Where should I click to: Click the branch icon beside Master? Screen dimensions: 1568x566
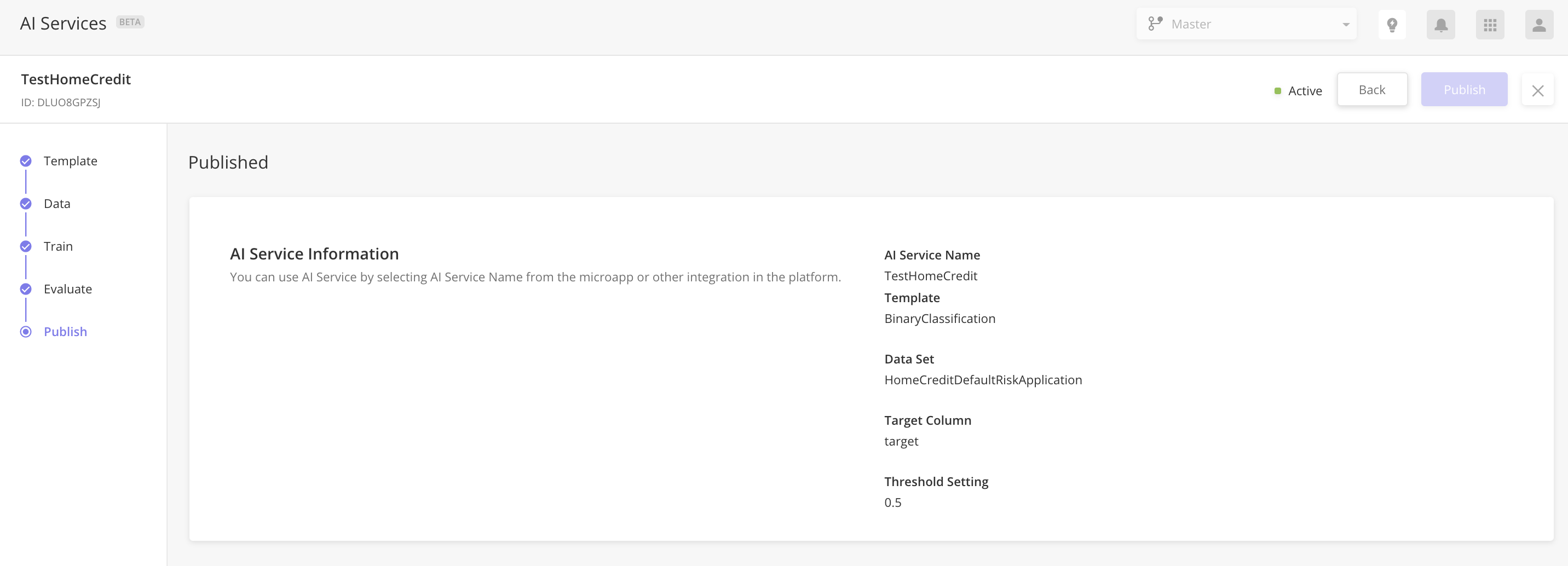coord(1155,24)
